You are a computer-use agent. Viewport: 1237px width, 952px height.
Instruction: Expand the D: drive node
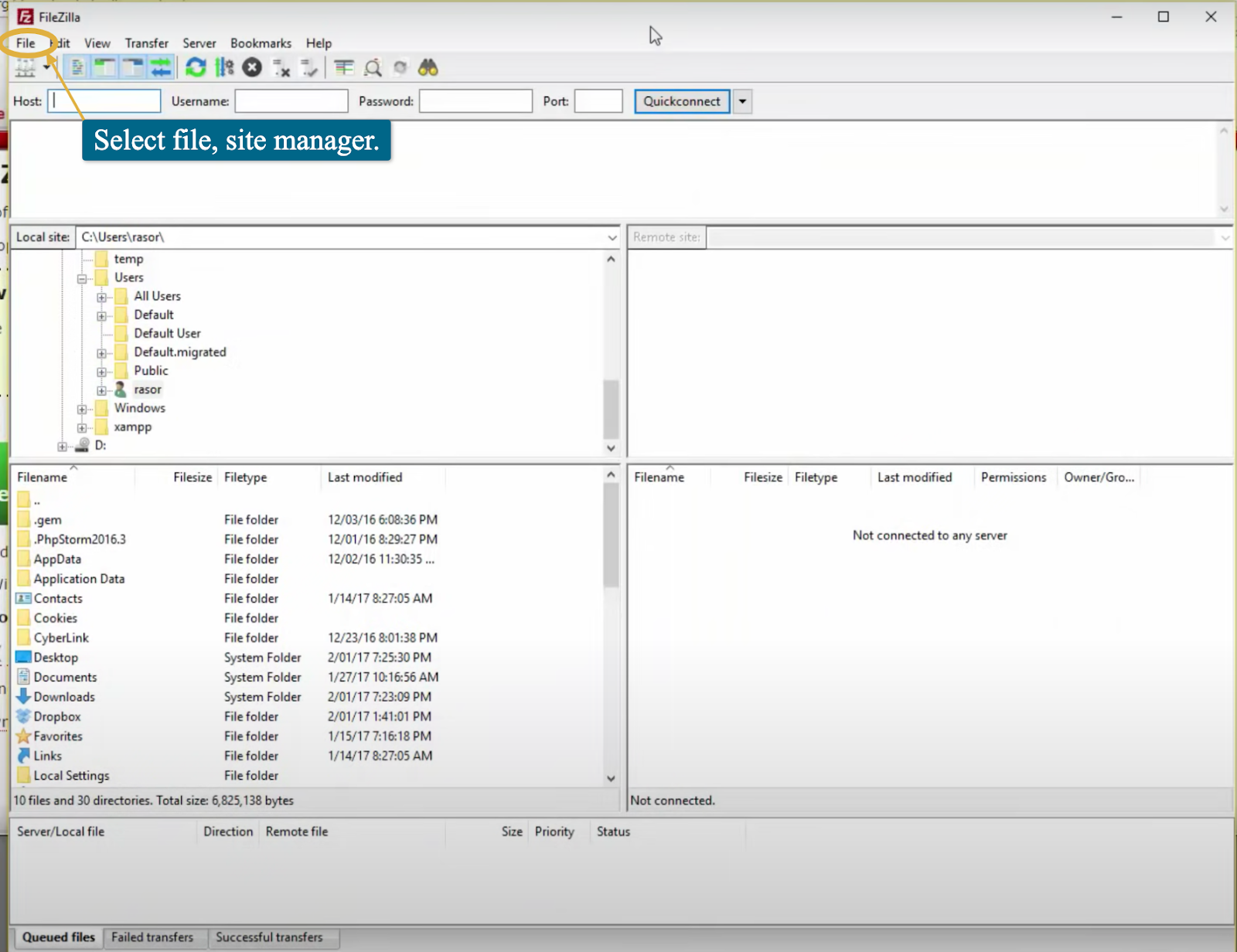point(63,446)
